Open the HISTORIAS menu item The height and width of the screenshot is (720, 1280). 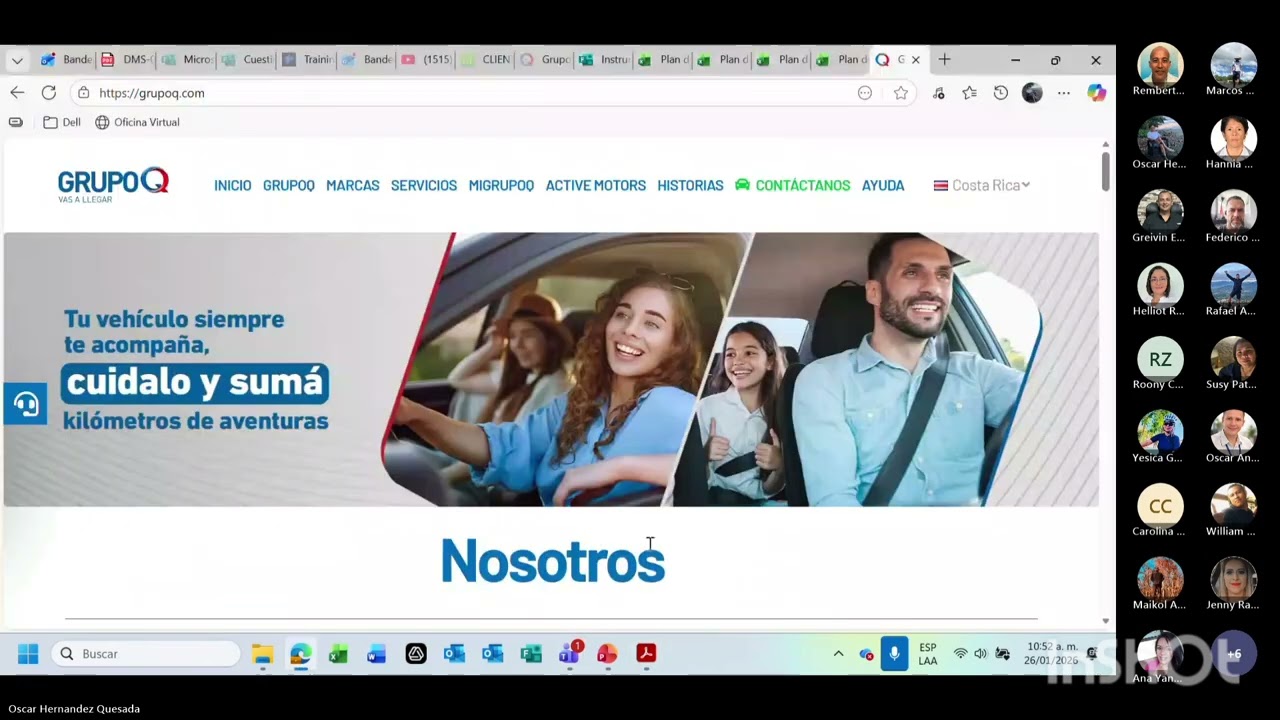pyautogui.click(x=690, y=185)
